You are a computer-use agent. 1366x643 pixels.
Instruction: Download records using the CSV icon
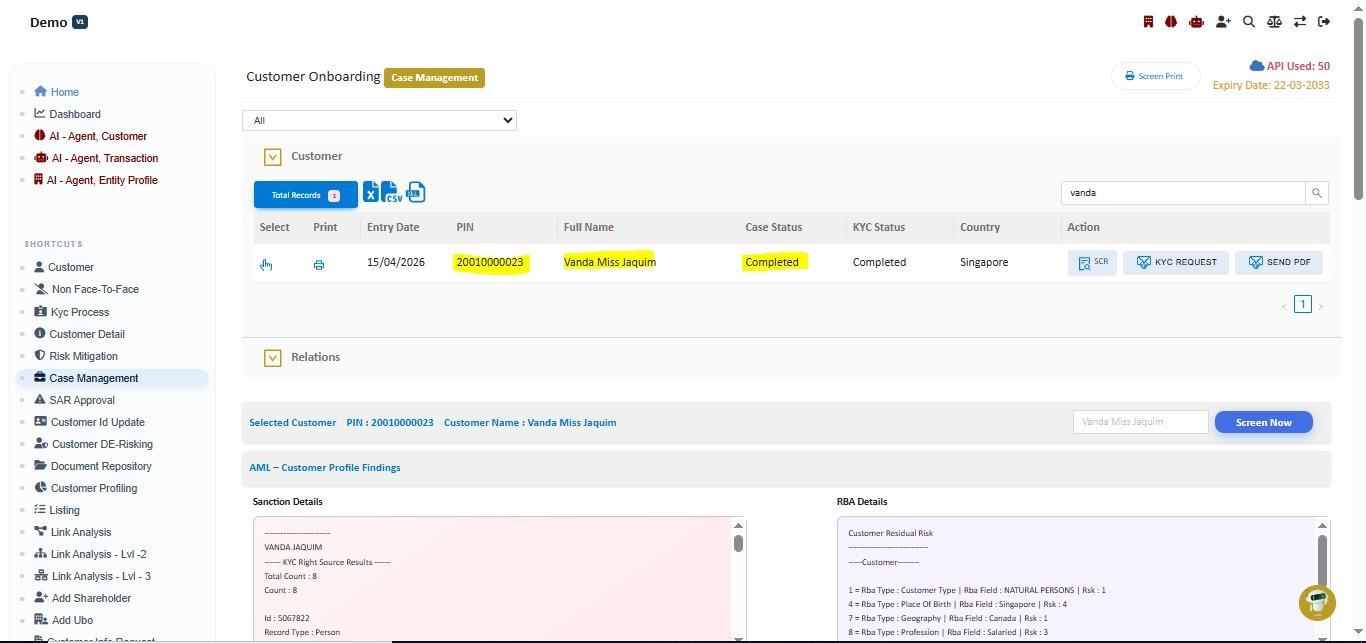tap(392, 192)
